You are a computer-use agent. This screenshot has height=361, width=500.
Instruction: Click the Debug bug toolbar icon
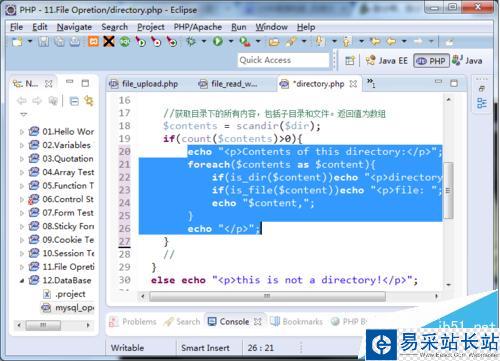[x=191, y=42]
